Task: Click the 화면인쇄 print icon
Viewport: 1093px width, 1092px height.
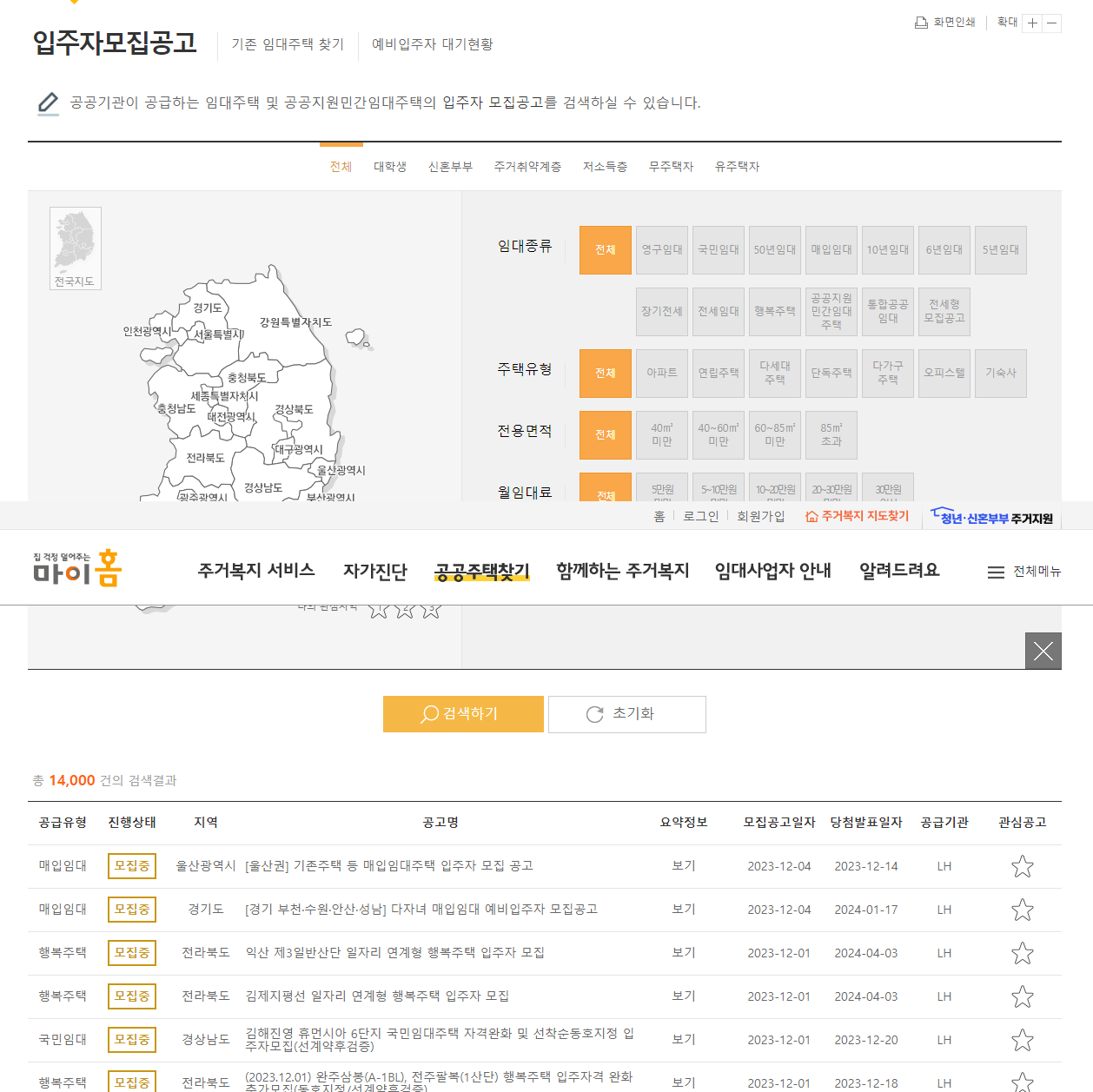Action: pyautogui.click(x=921, y=22)
